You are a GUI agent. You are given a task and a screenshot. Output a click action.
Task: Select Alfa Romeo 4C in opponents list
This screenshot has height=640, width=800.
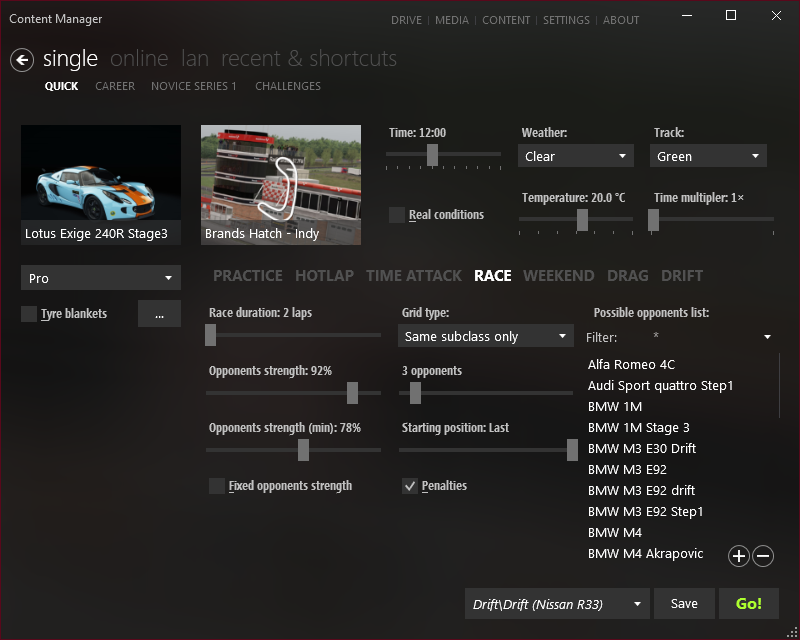[631, 364]
